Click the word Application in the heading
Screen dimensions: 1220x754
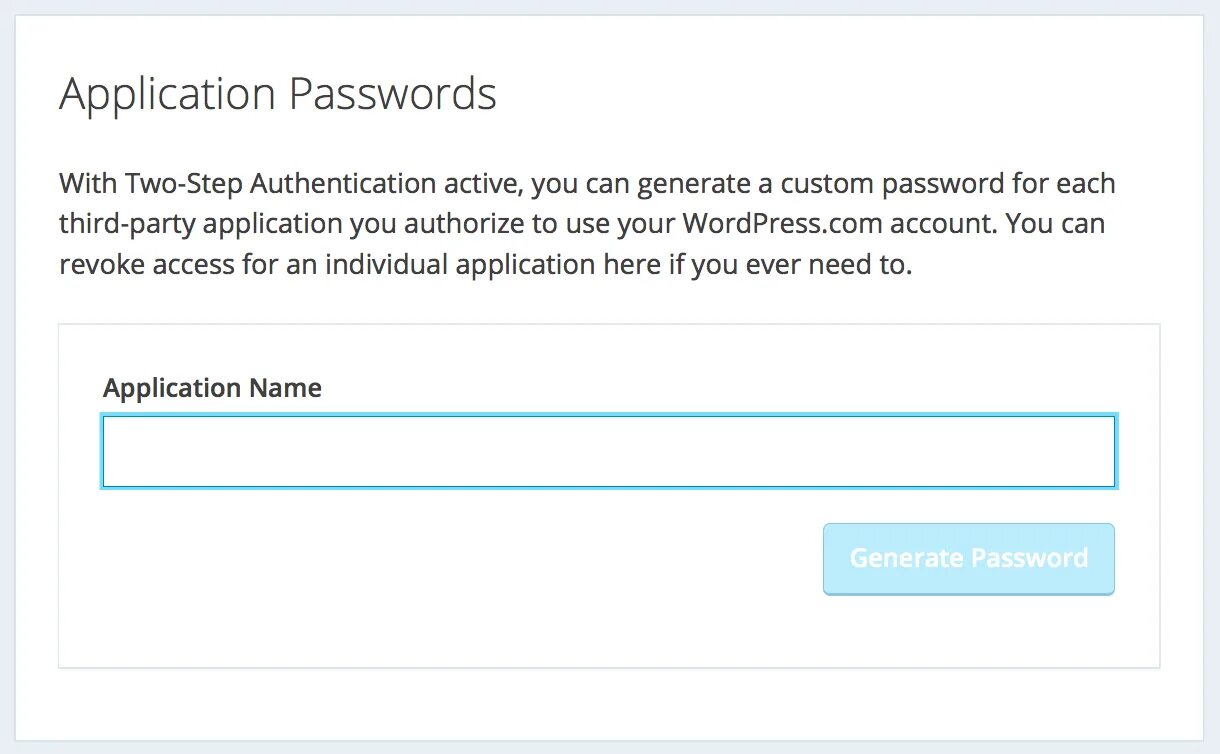pos(167,95)
